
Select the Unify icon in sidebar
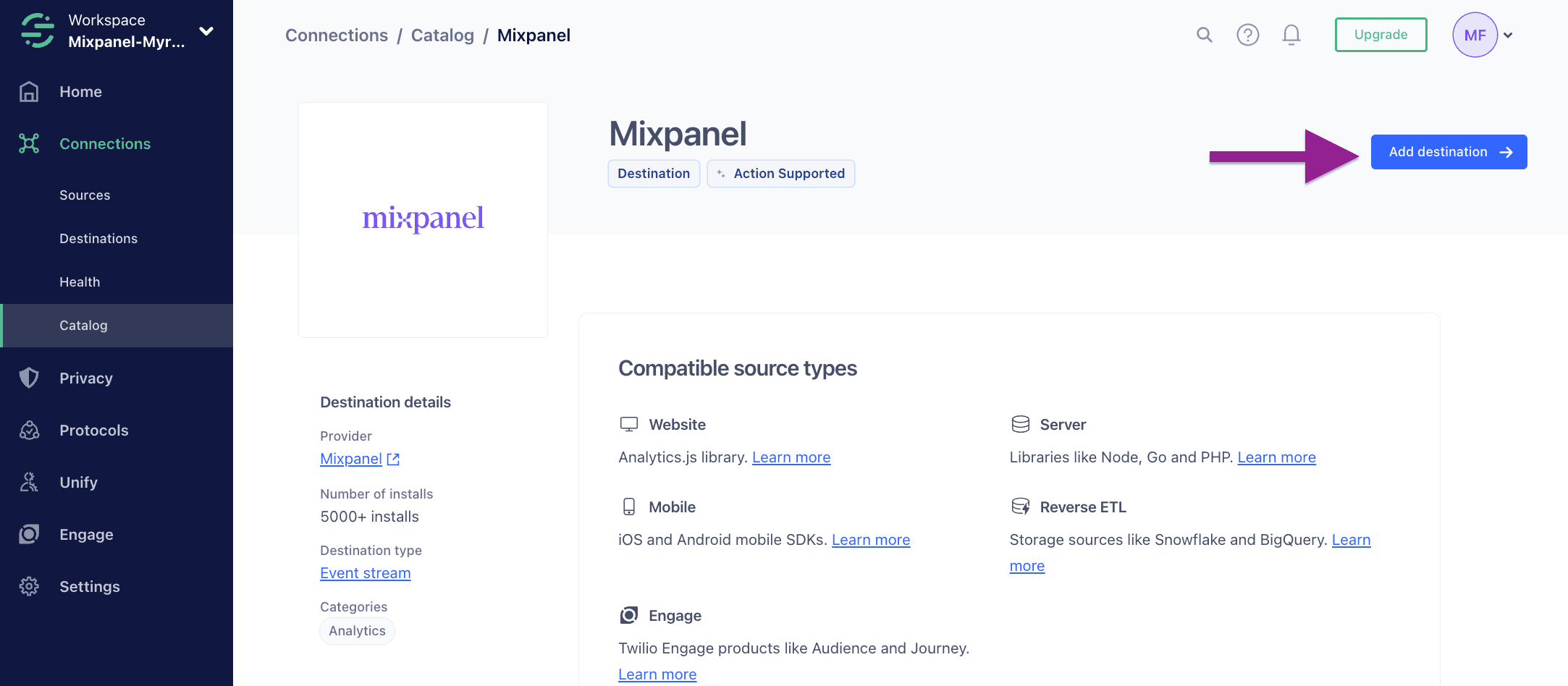click(x=29, y=482)
